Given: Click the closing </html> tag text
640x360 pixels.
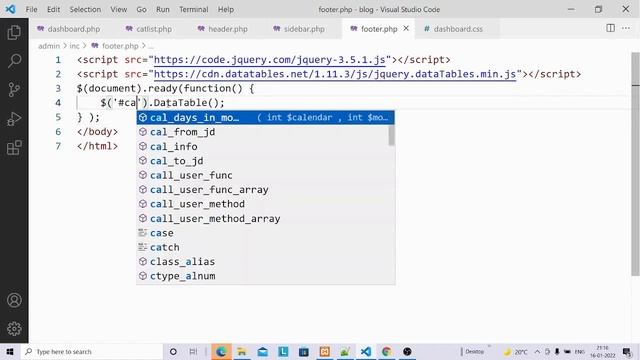Looking at the screenshot, I should coord(97,146).
